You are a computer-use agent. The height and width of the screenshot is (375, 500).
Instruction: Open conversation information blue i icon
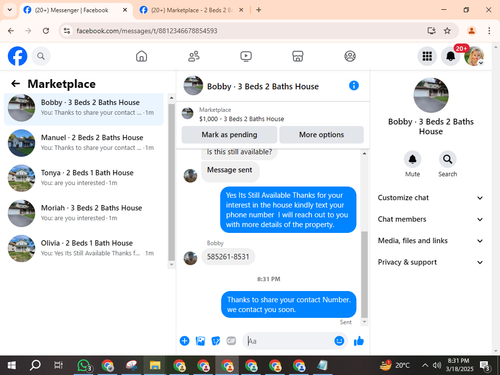tap(354, 86)
